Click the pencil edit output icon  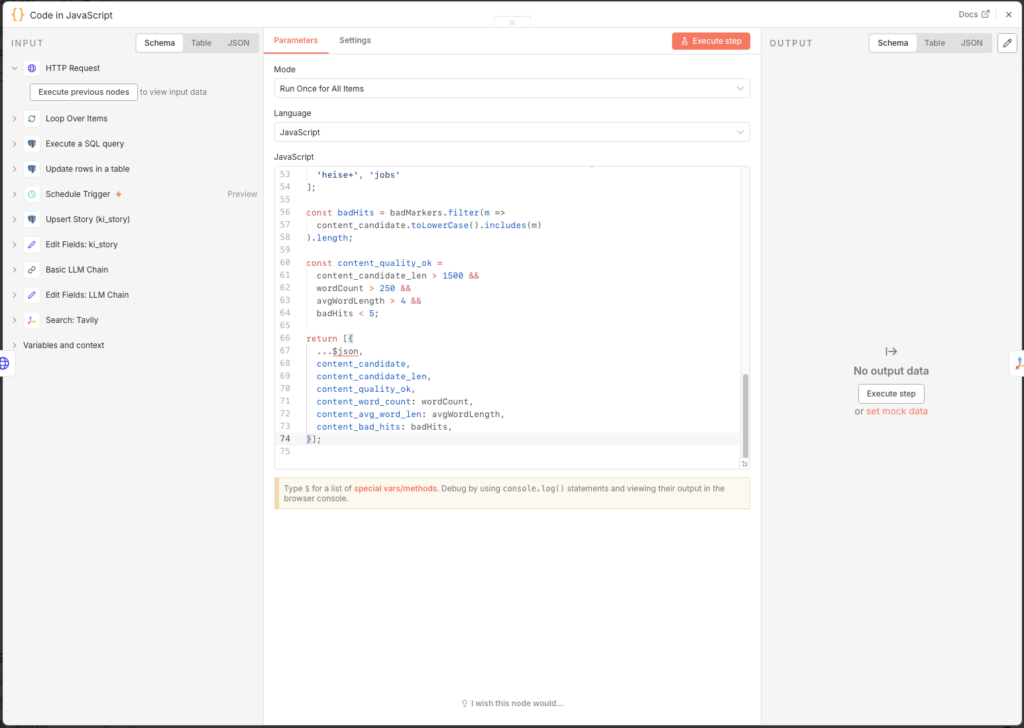(1007, 43)
